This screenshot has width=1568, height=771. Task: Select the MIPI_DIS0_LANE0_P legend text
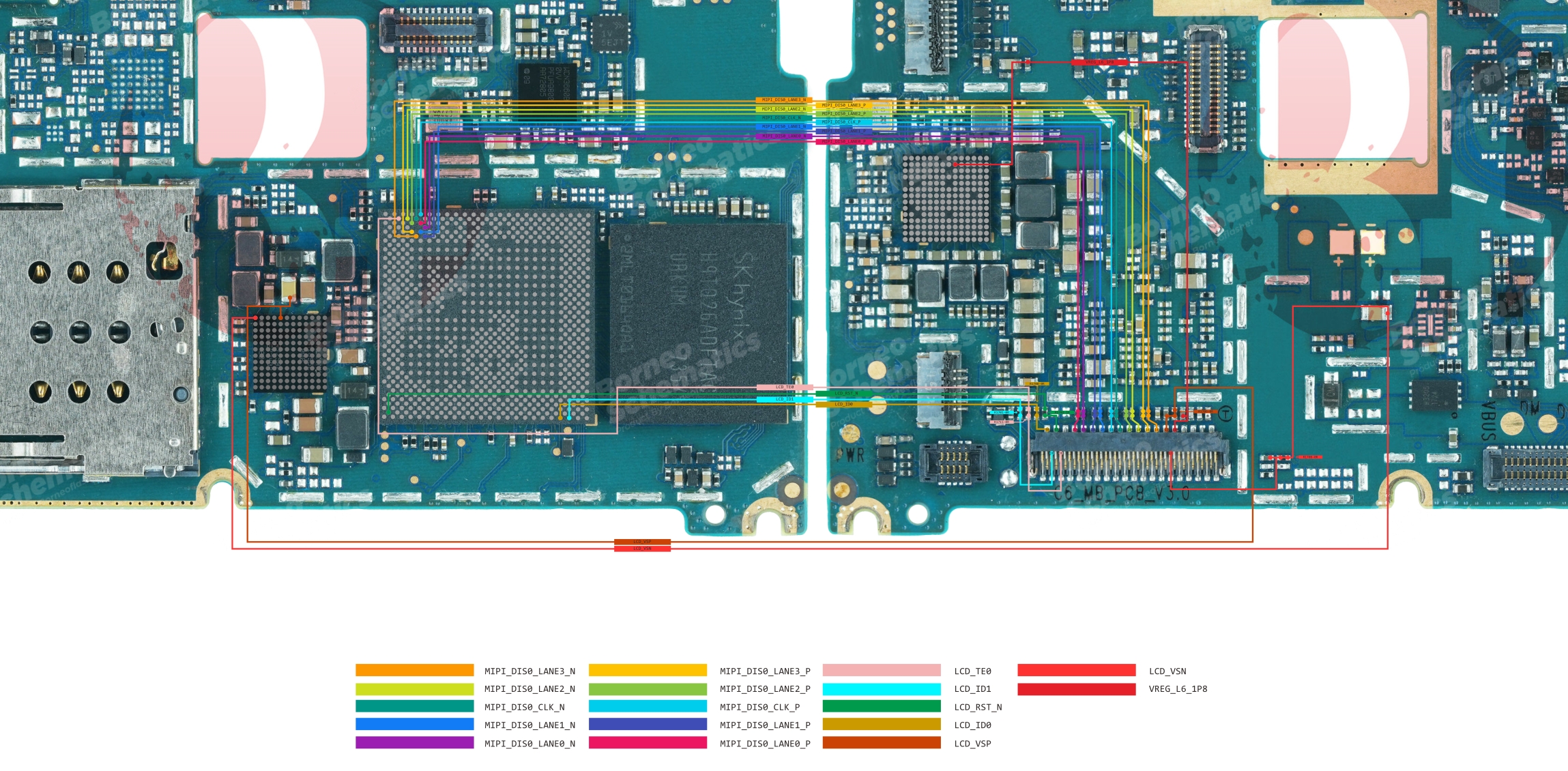coord(765,744)
